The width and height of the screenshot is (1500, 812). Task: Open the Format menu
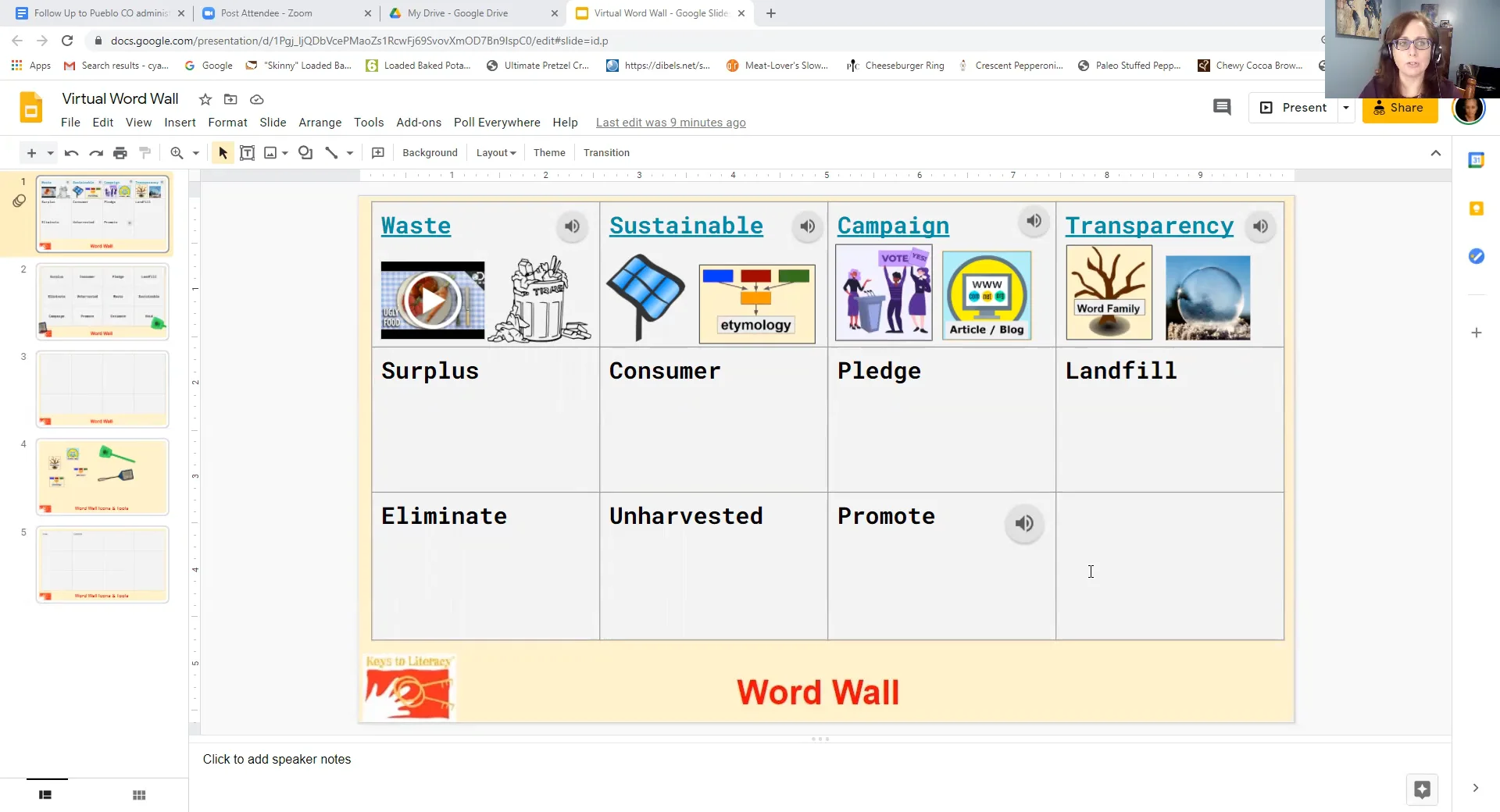[x=227, y=123]
